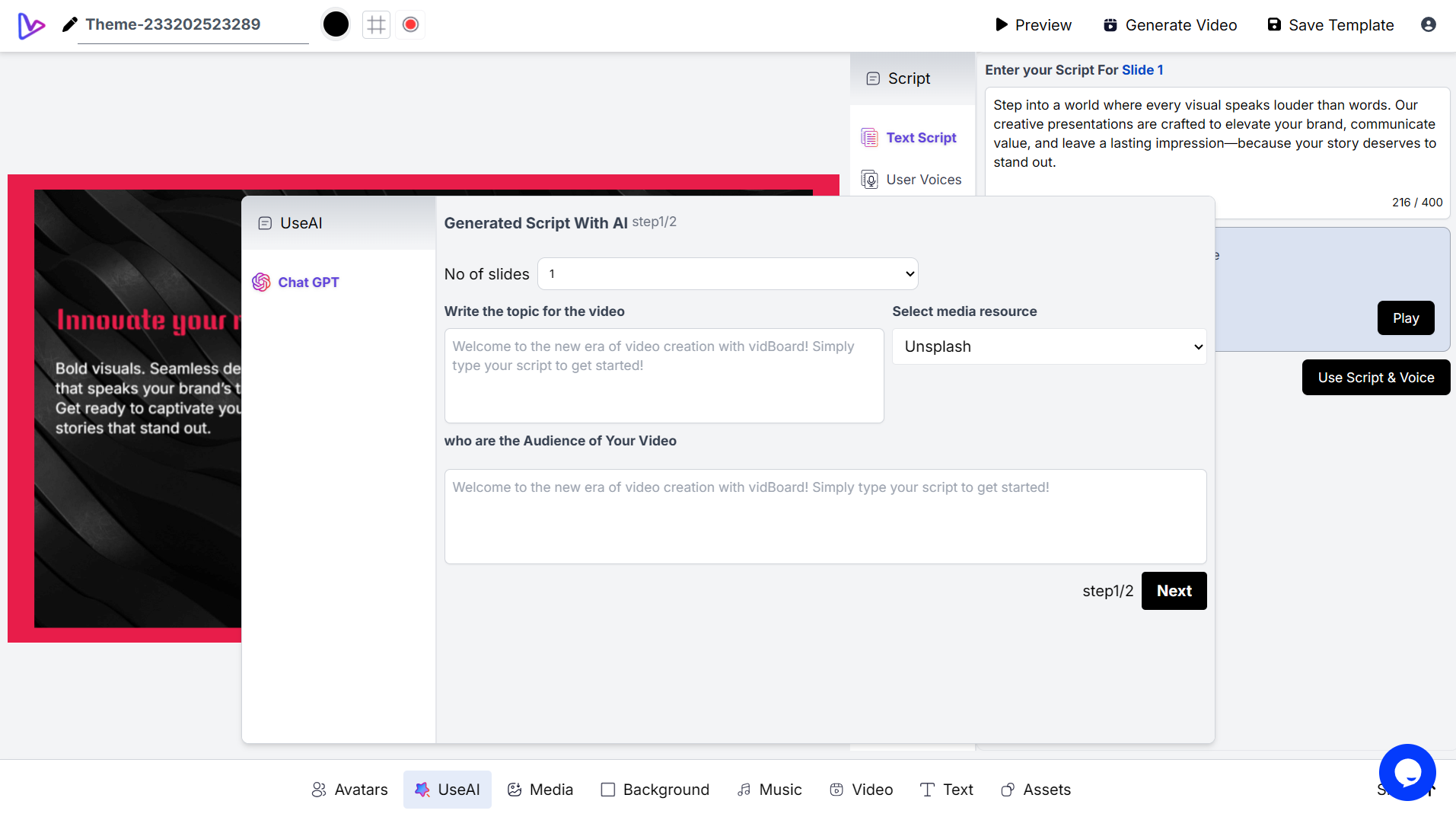The width and height of the screenshot is (1456, 817).
Task: Change media resource from Unsplash
Action: [1048, 346]
